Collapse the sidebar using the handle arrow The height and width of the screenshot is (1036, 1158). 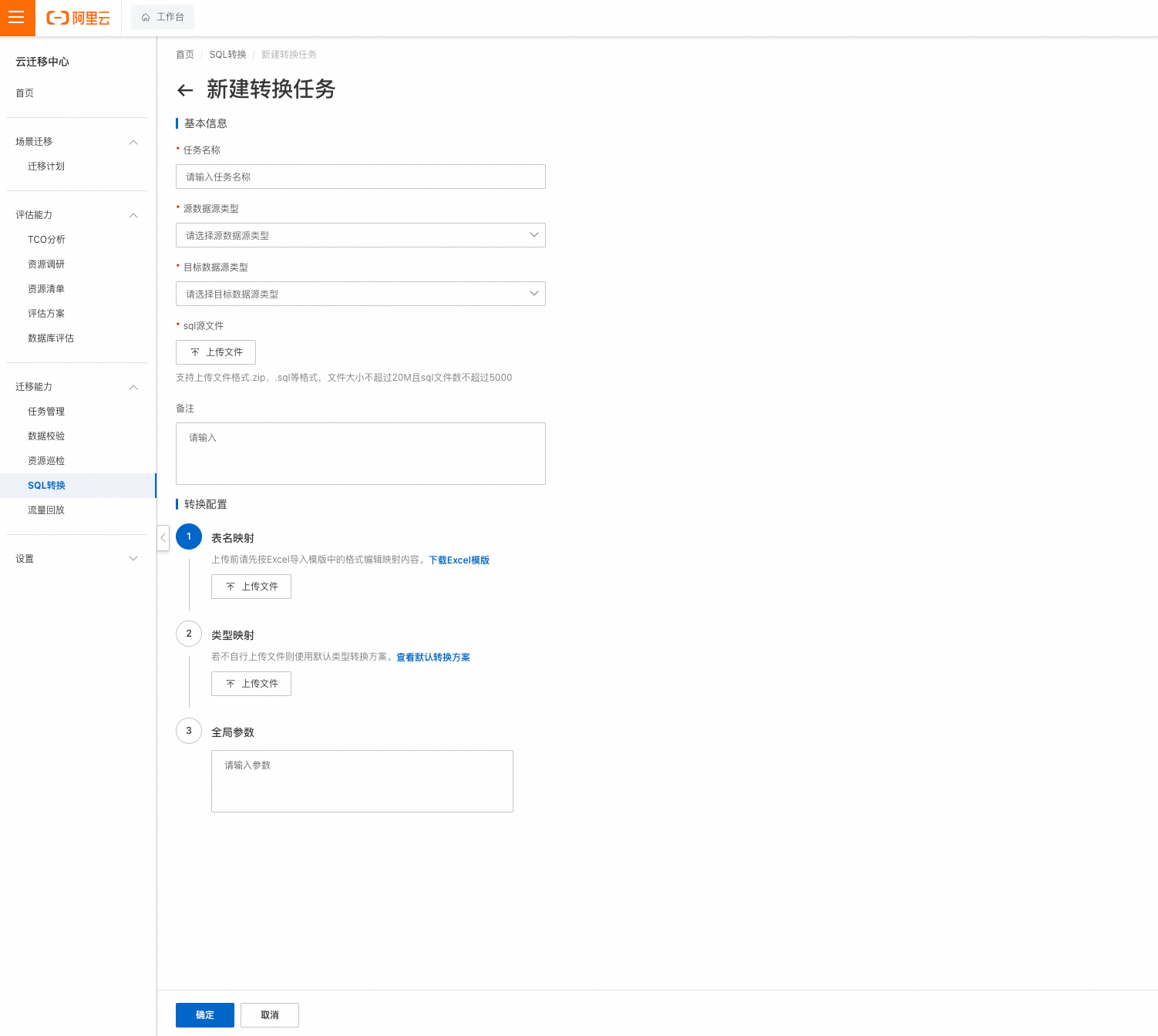(163, 537)
